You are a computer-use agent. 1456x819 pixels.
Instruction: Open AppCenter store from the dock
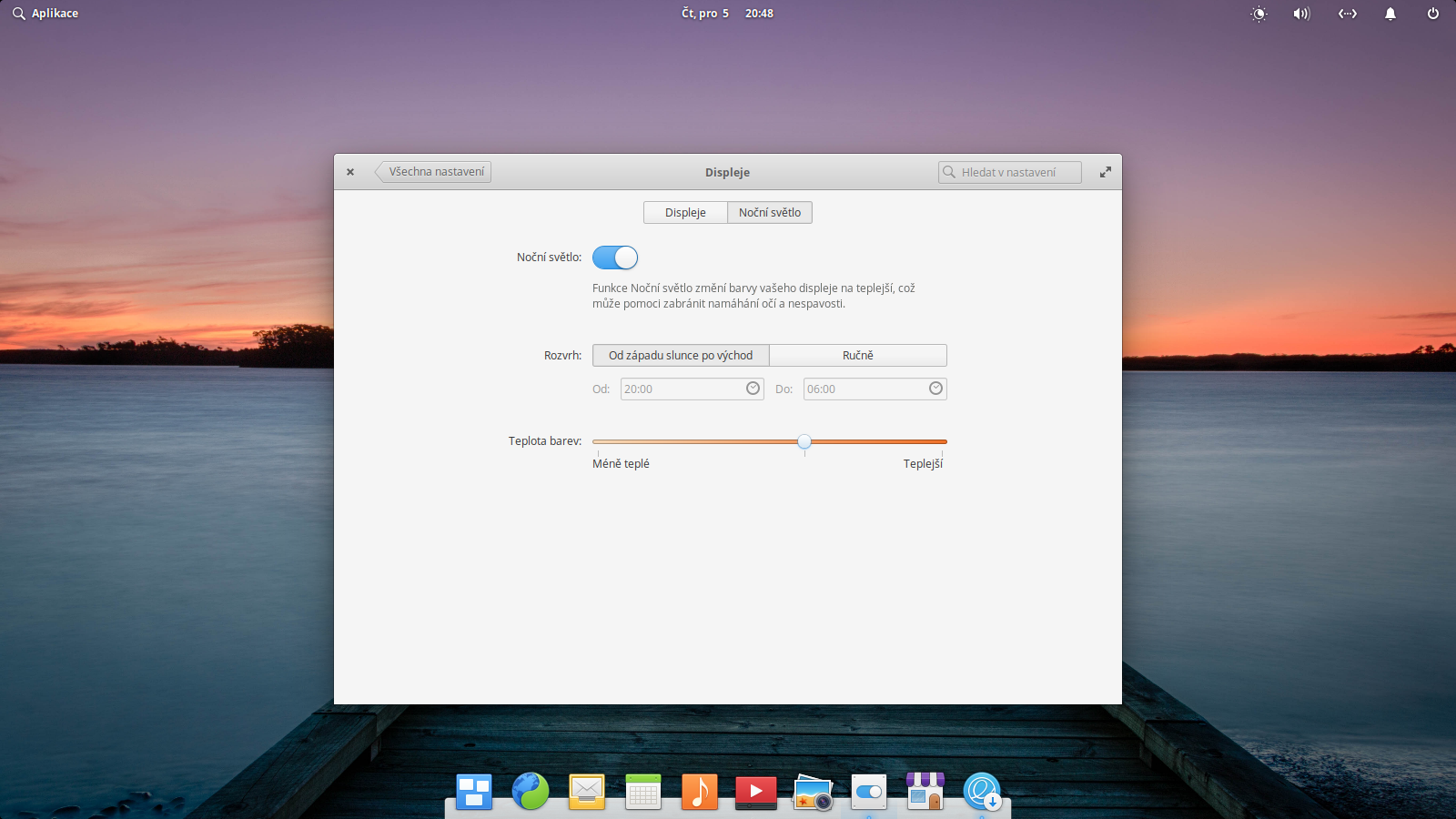(x=925, y=792)
